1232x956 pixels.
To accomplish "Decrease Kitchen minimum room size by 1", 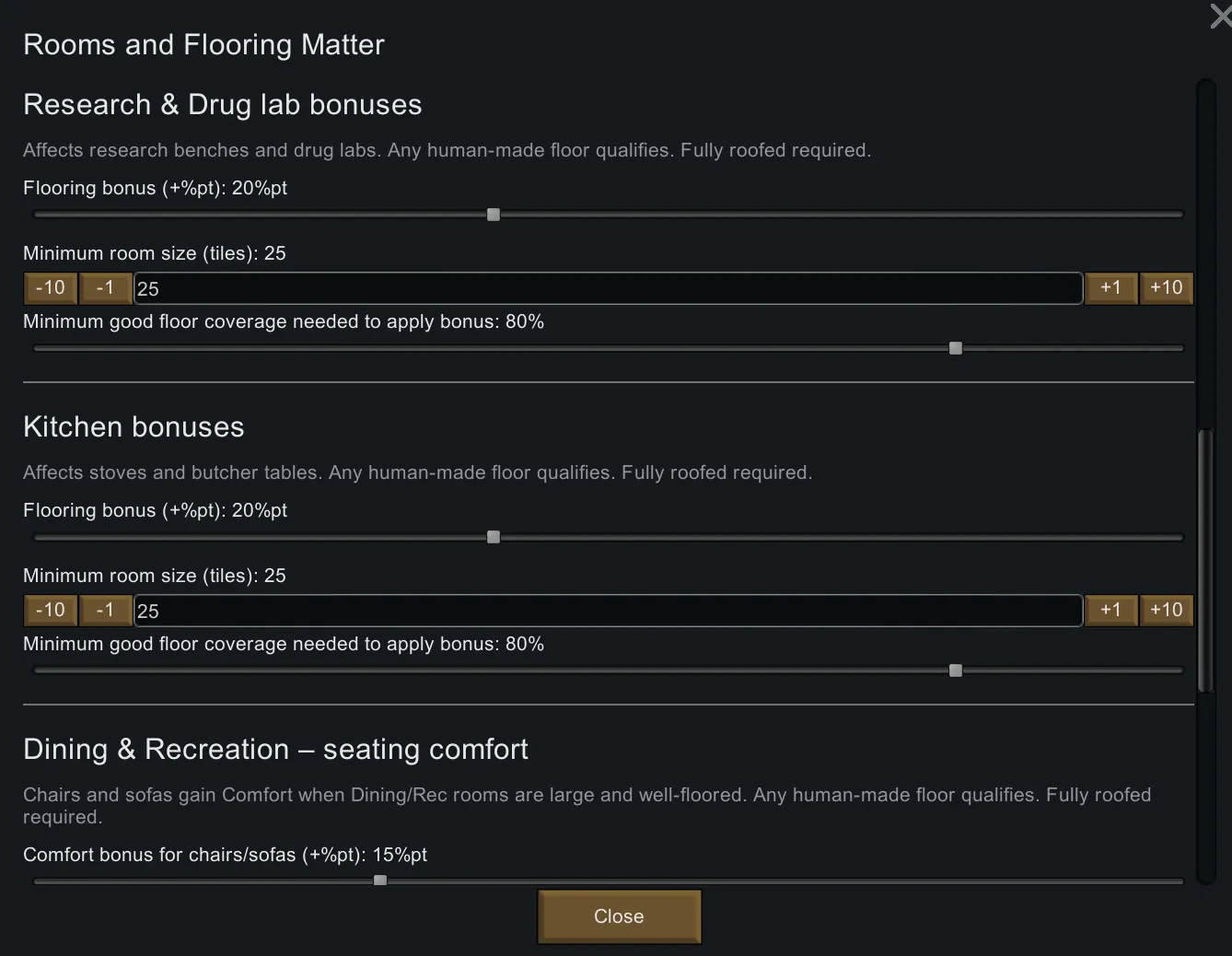I will (x=105, y=611).
